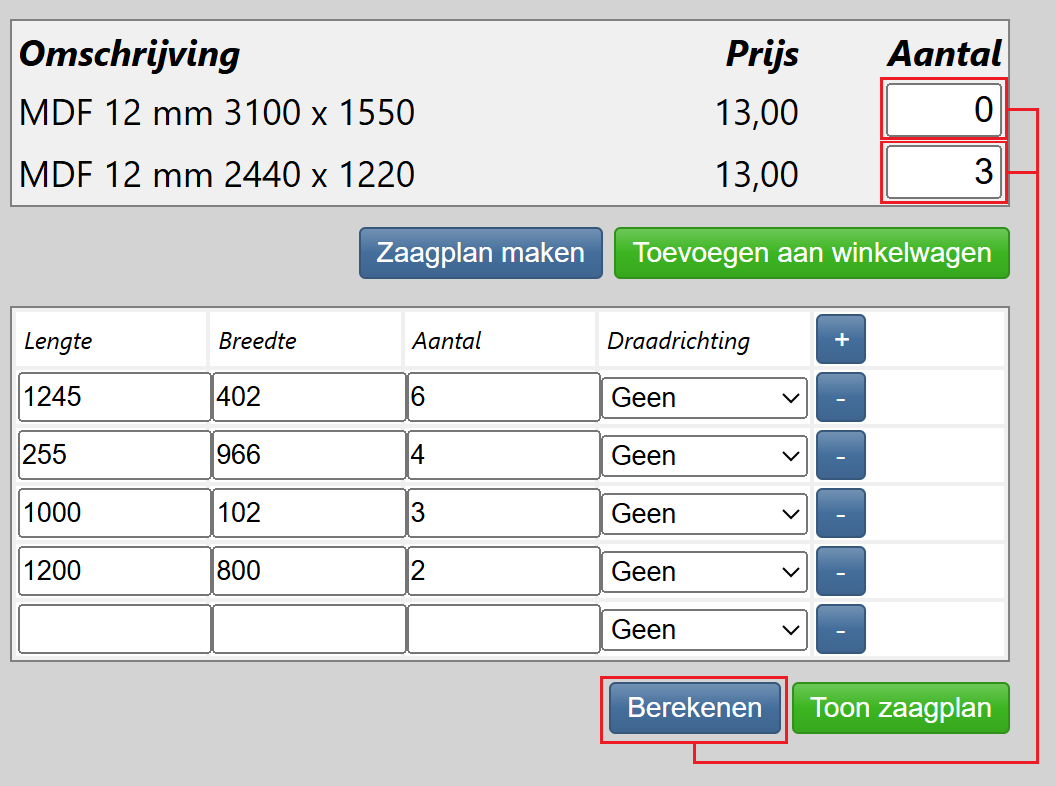The width and height of the screenshot is (1056, 786).
Task: Click the quantity field showing 0
Action: (x=942, y=111)
